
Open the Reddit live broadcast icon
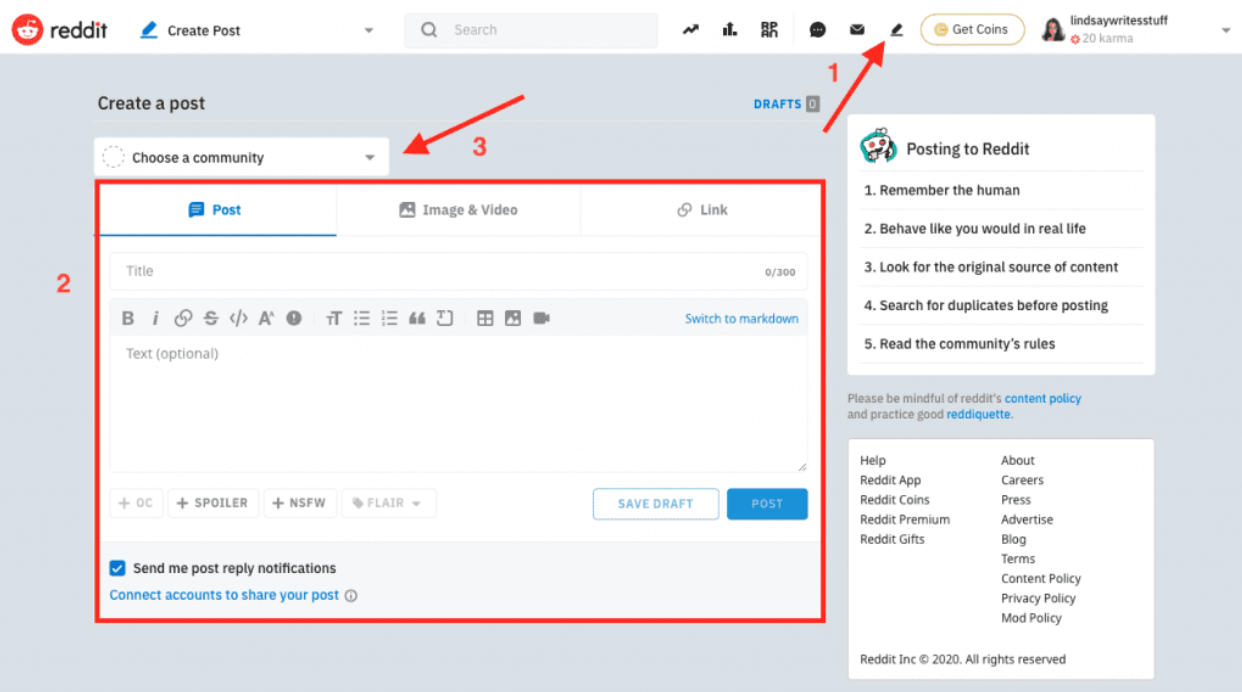pos(769,30)
